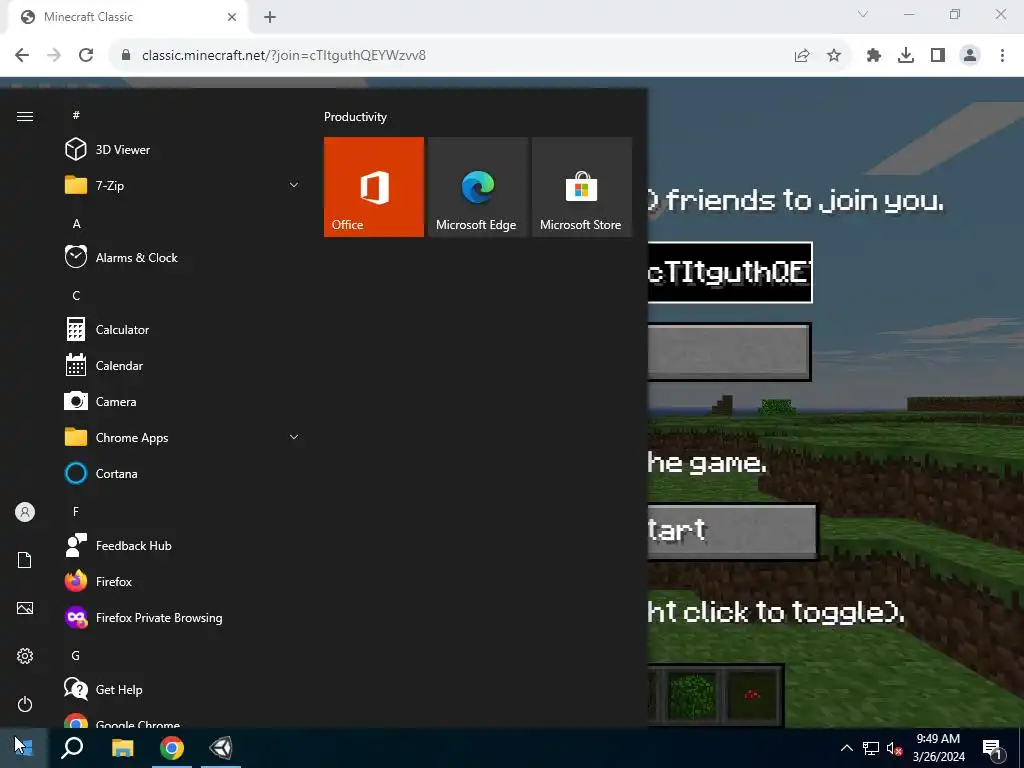The image size is (1024, 768).
Task: Open File Explorer from the taskbar
Action: [x=123, y=748]
